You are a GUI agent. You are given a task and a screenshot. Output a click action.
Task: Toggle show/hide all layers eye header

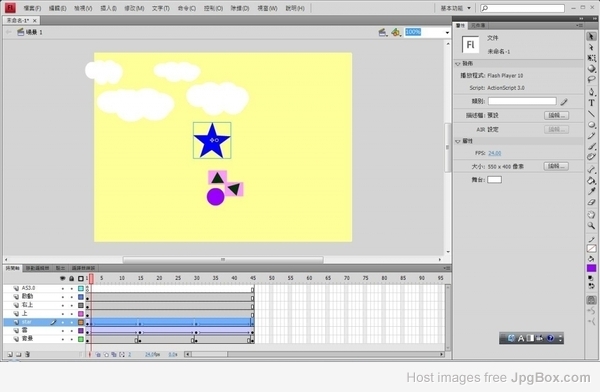tap(63, 278)
